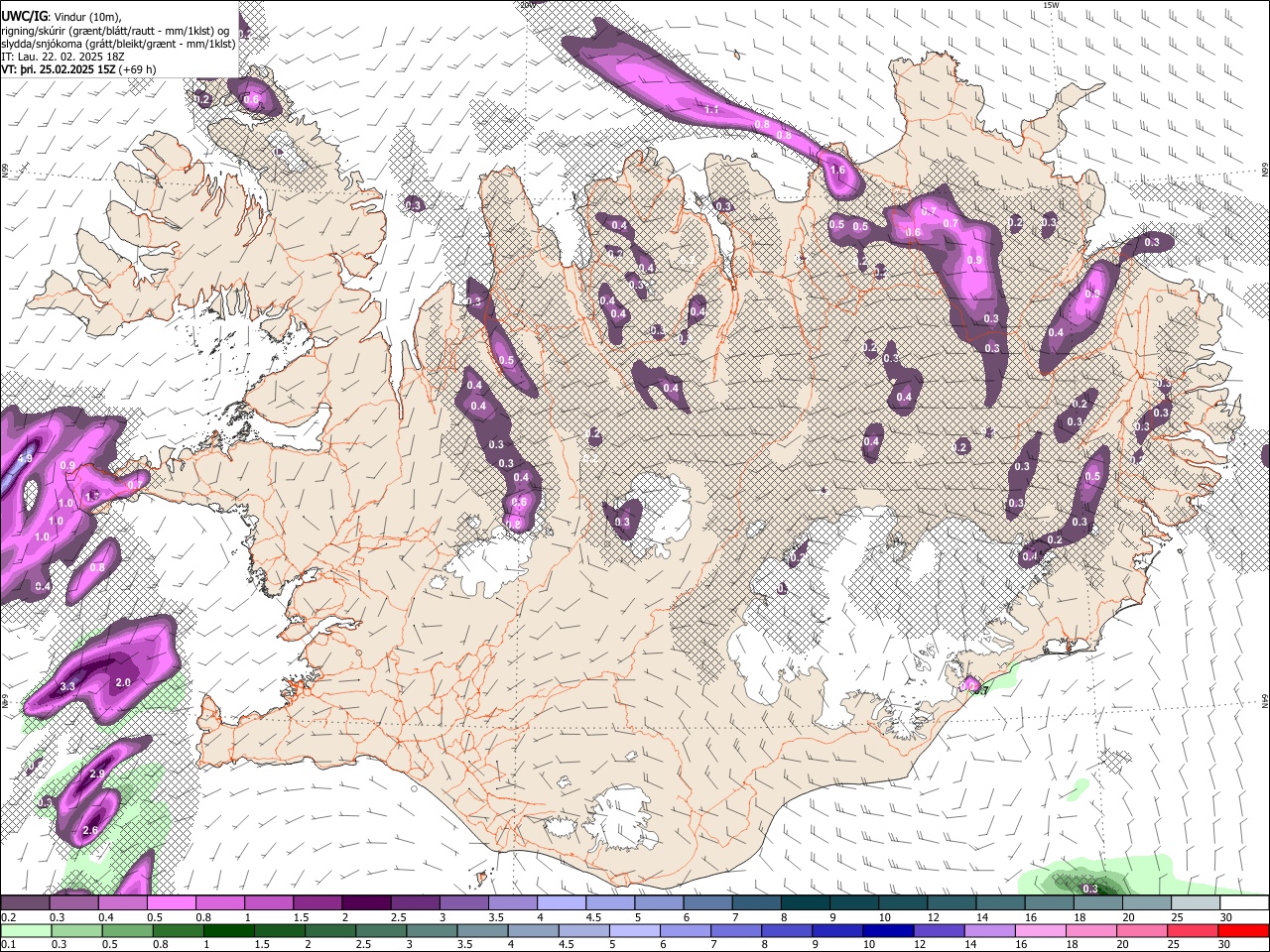Viewport: 1270px width, 952px height.
Task: Click the 2.0 precipitation value on the map
Action: (x=123, y=682)
